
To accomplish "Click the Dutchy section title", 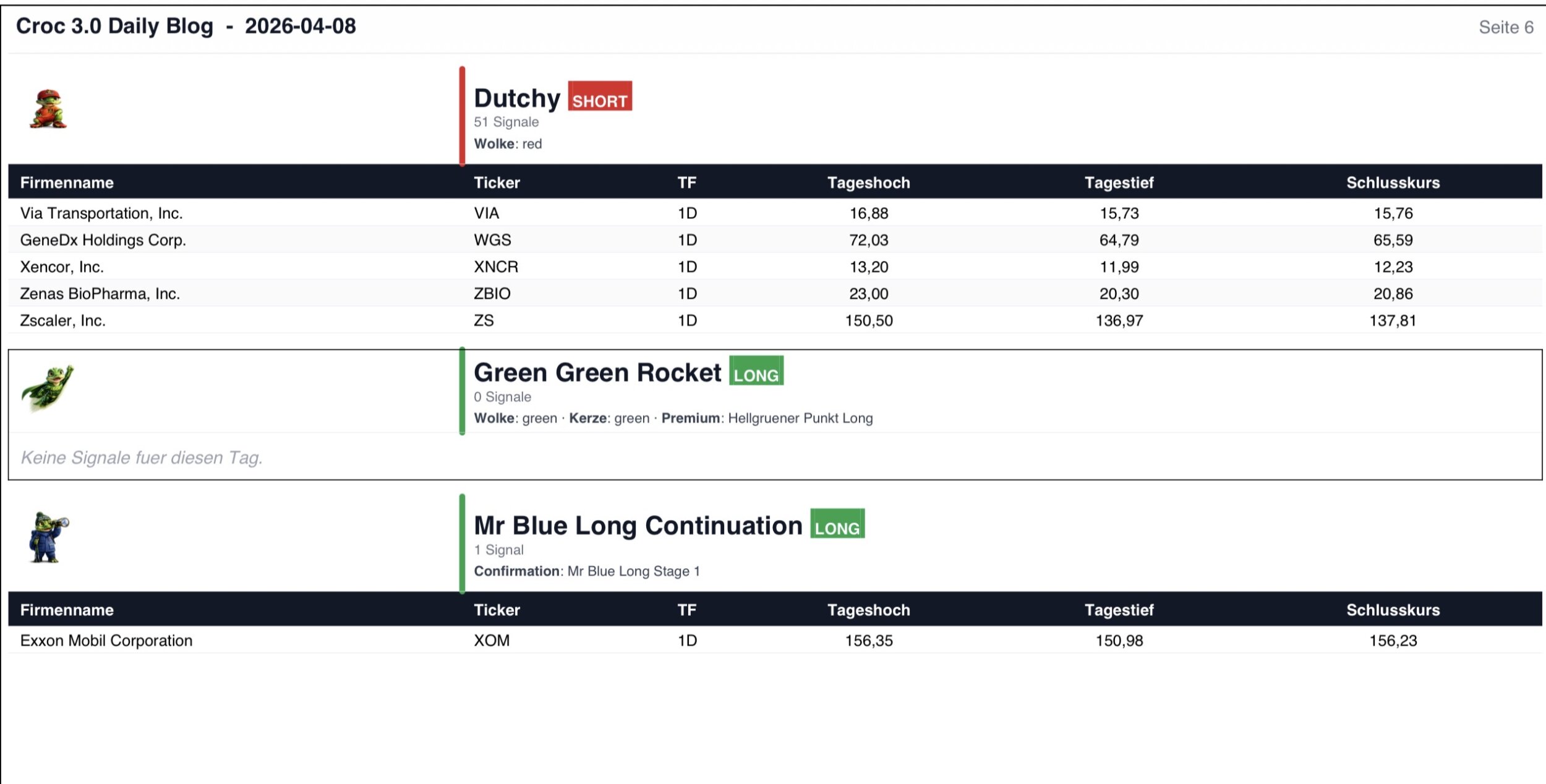I will (517, 98).
